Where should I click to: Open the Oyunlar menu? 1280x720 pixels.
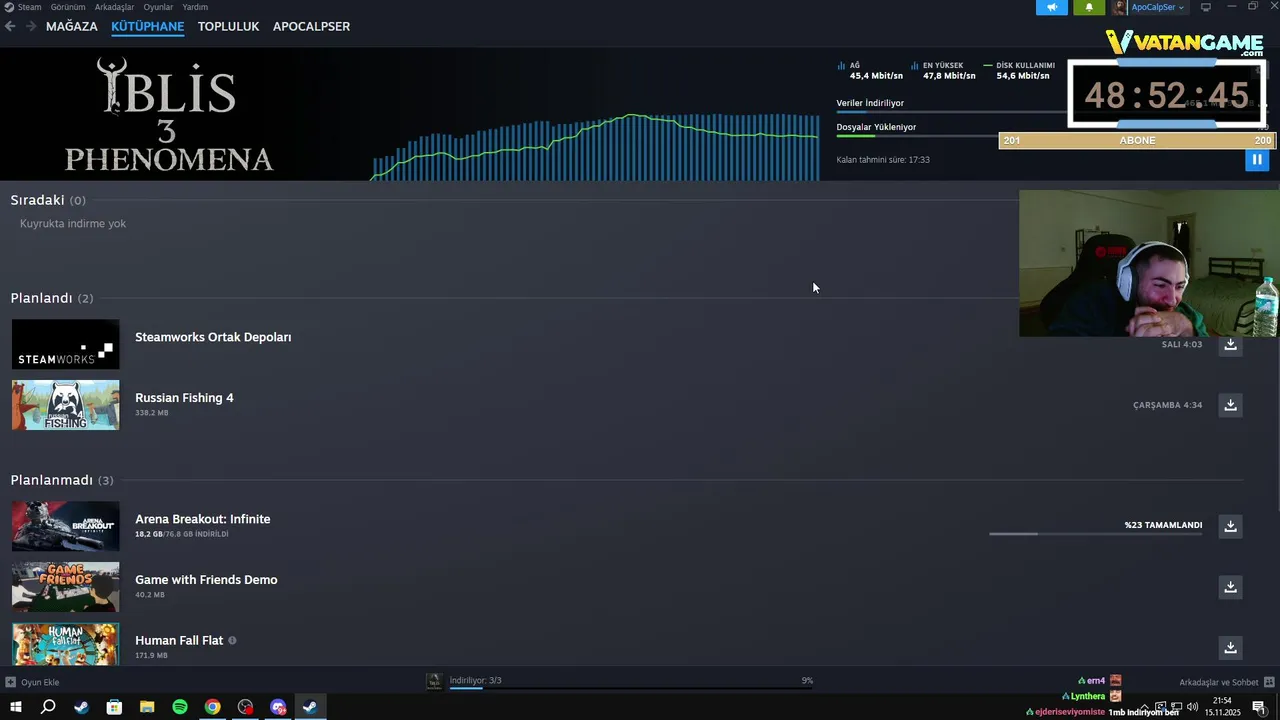click(158, 7)
